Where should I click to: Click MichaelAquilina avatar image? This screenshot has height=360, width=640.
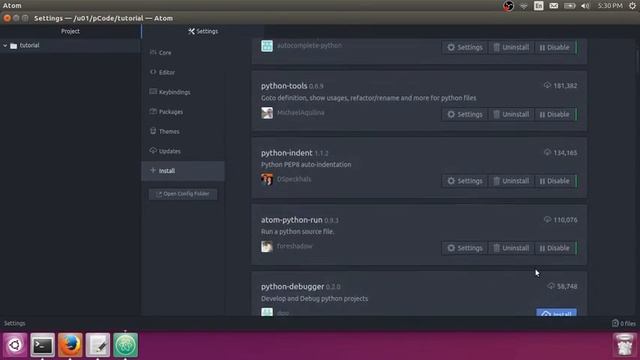[267, 113]
